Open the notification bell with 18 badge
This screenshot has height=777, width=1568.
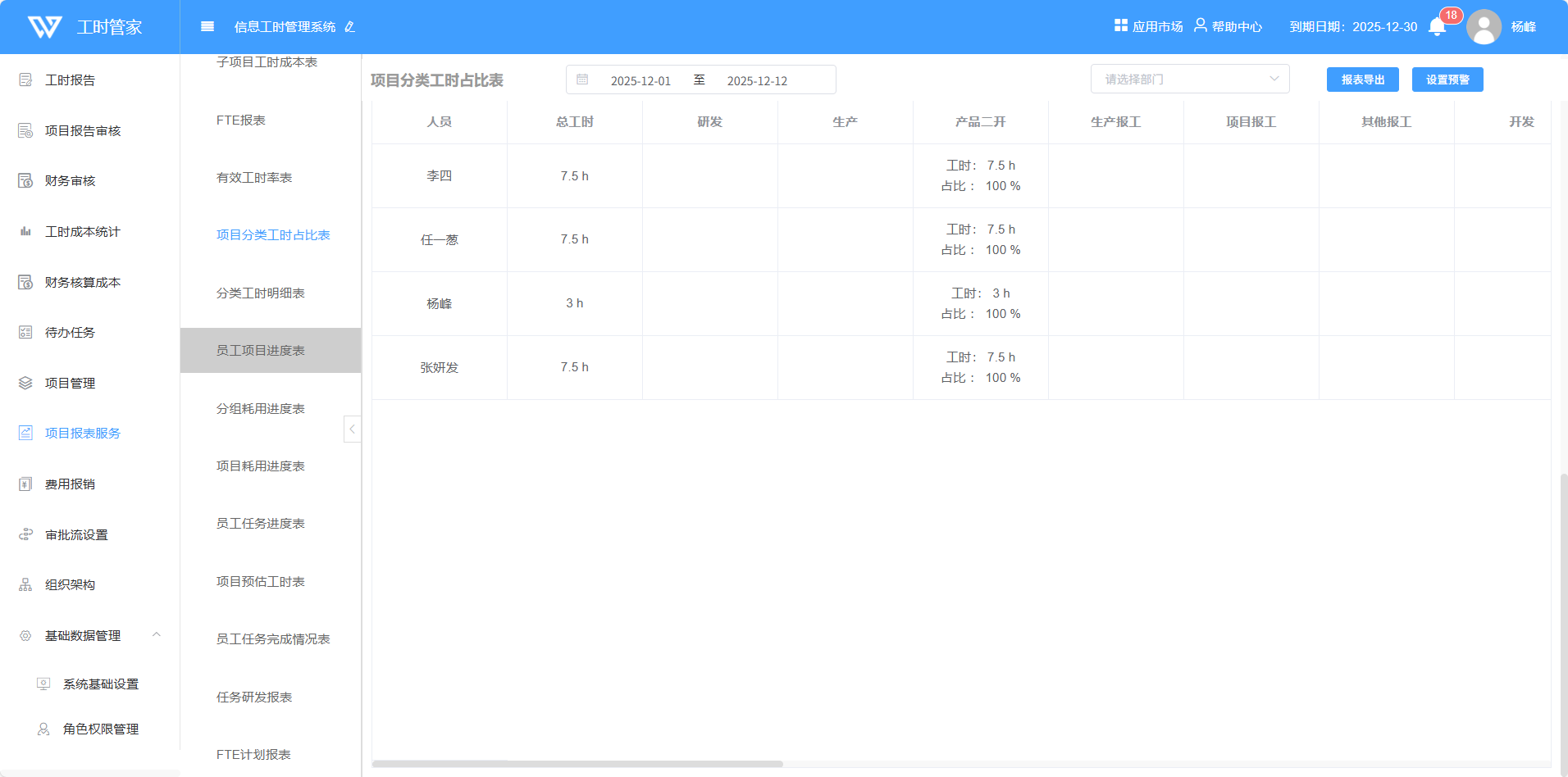click(1437, 27)
